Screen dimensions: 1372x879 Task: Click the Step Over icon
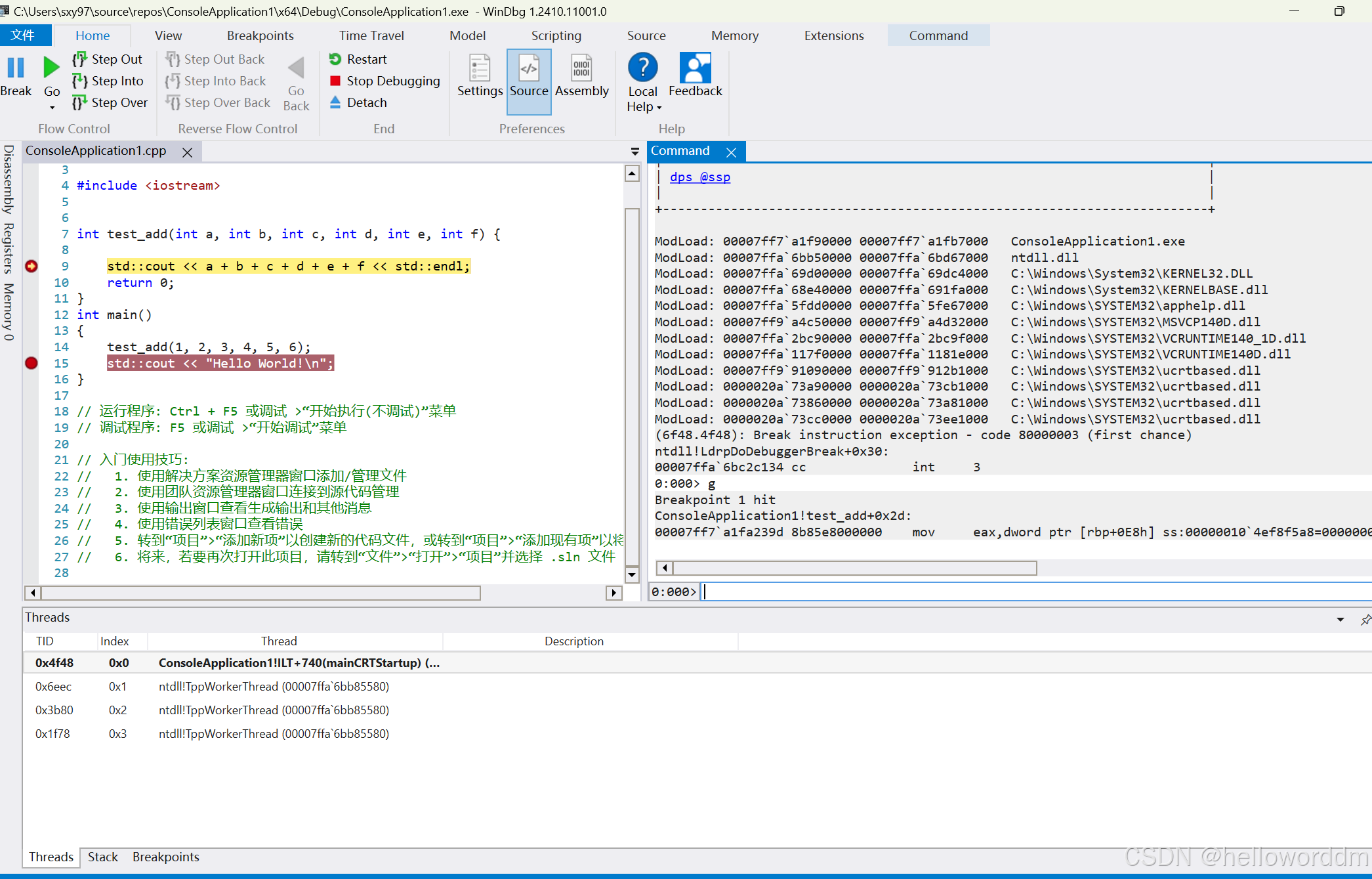(x=79, y=102)
